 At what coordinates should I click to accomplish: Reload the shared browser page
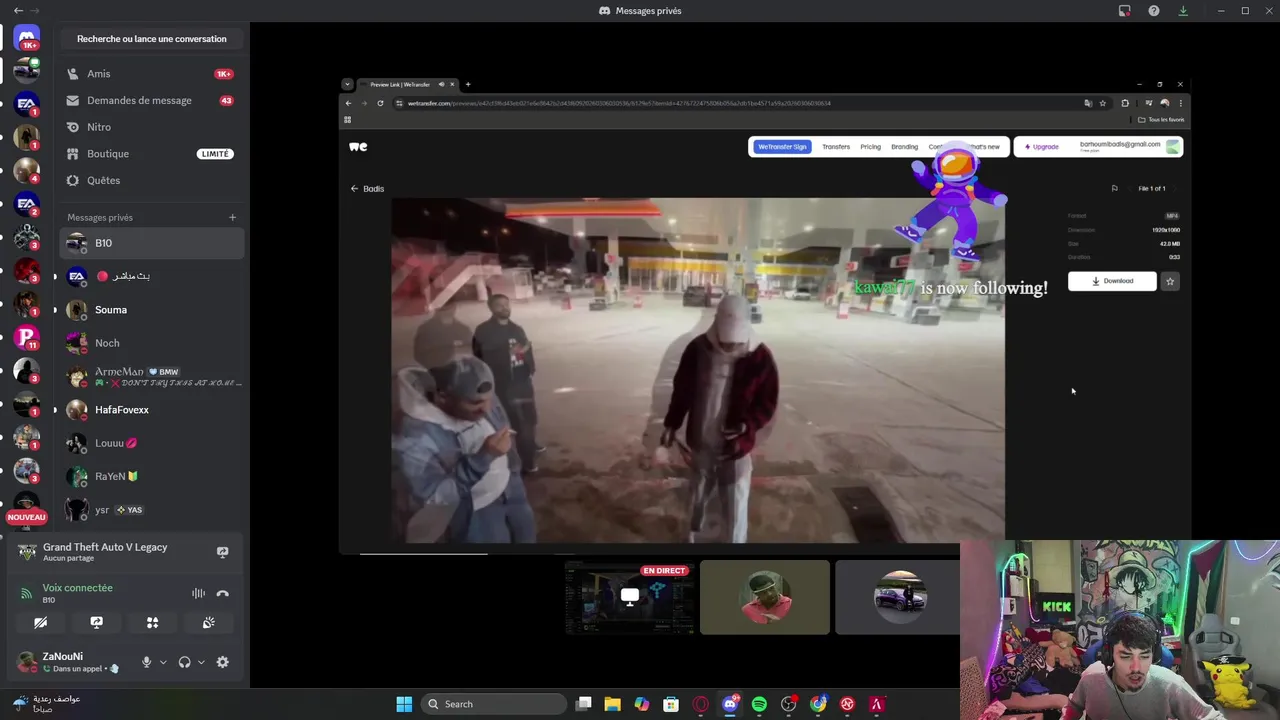point(380,103)
